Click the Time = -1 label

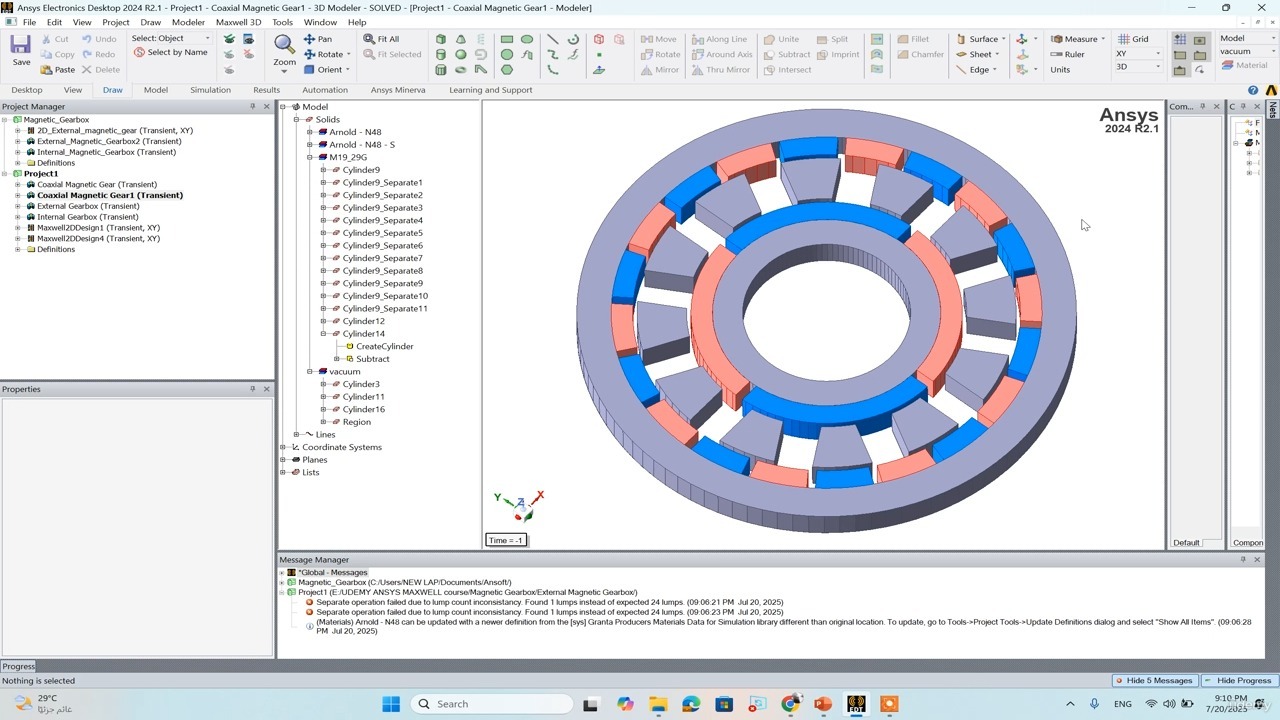(x=506, y=540)
